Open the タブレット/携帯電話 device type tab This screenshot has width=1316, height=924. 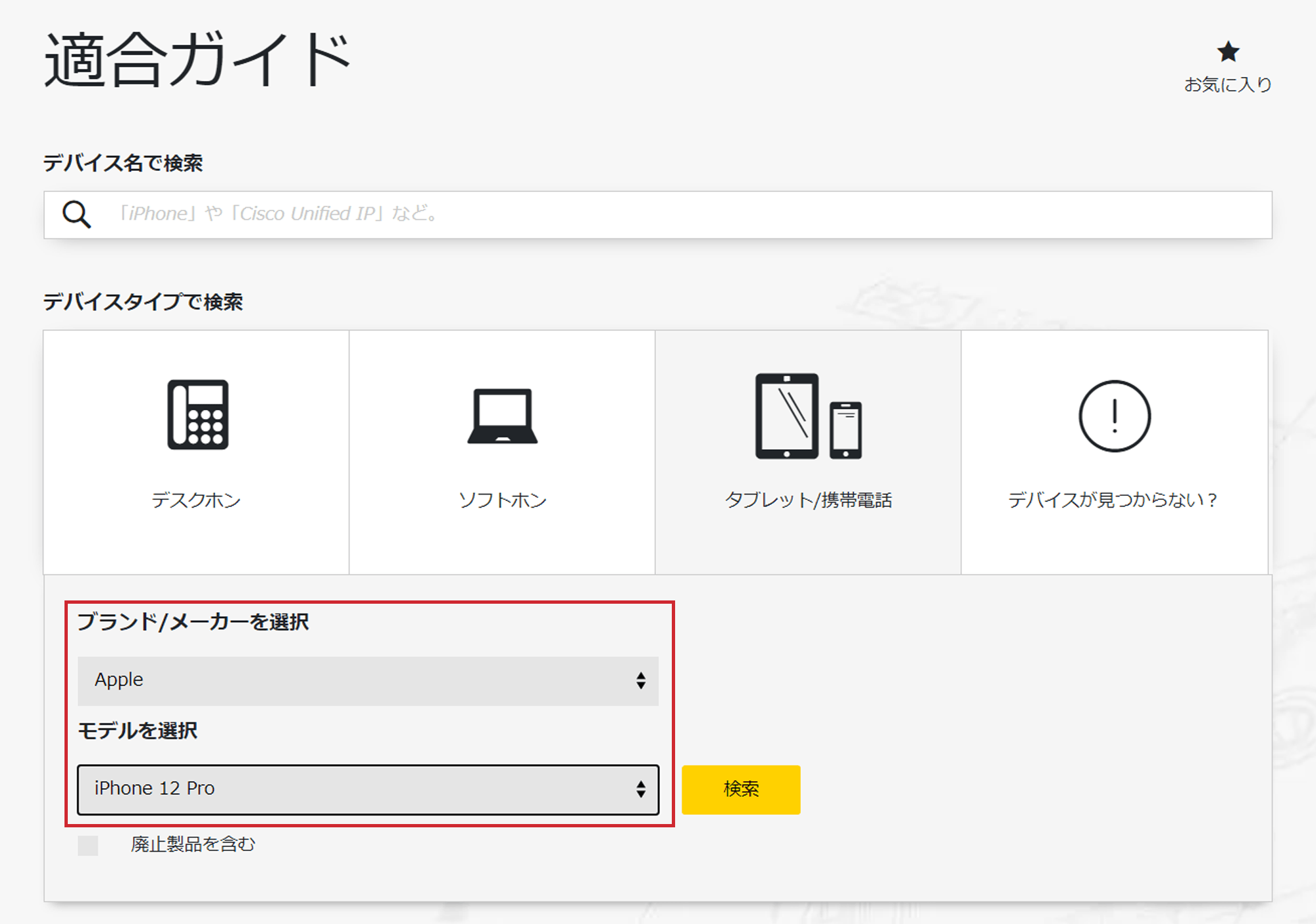(808, 452)
